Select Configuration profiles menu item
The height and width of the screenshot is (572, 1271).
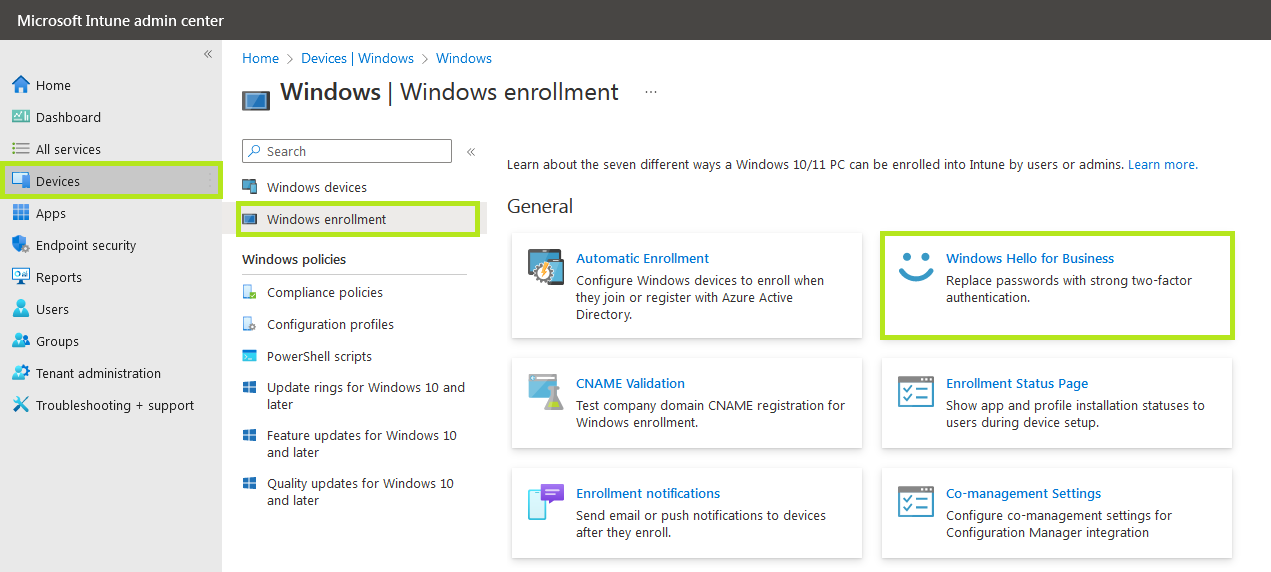click(x=330, y=325)
